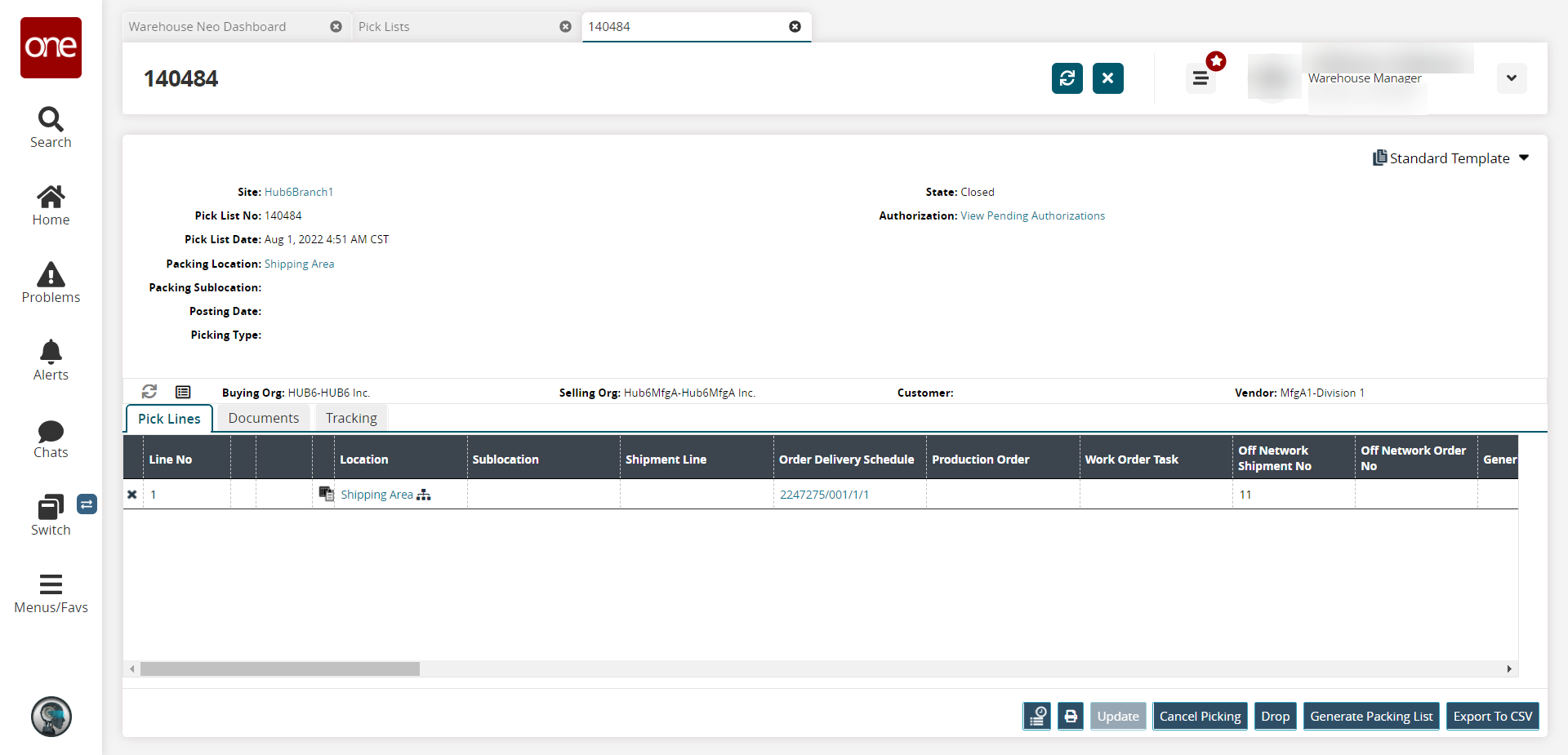Toggle the blue swap arrows badge
The image size is (1568, 755).
(x=87, y=504)
